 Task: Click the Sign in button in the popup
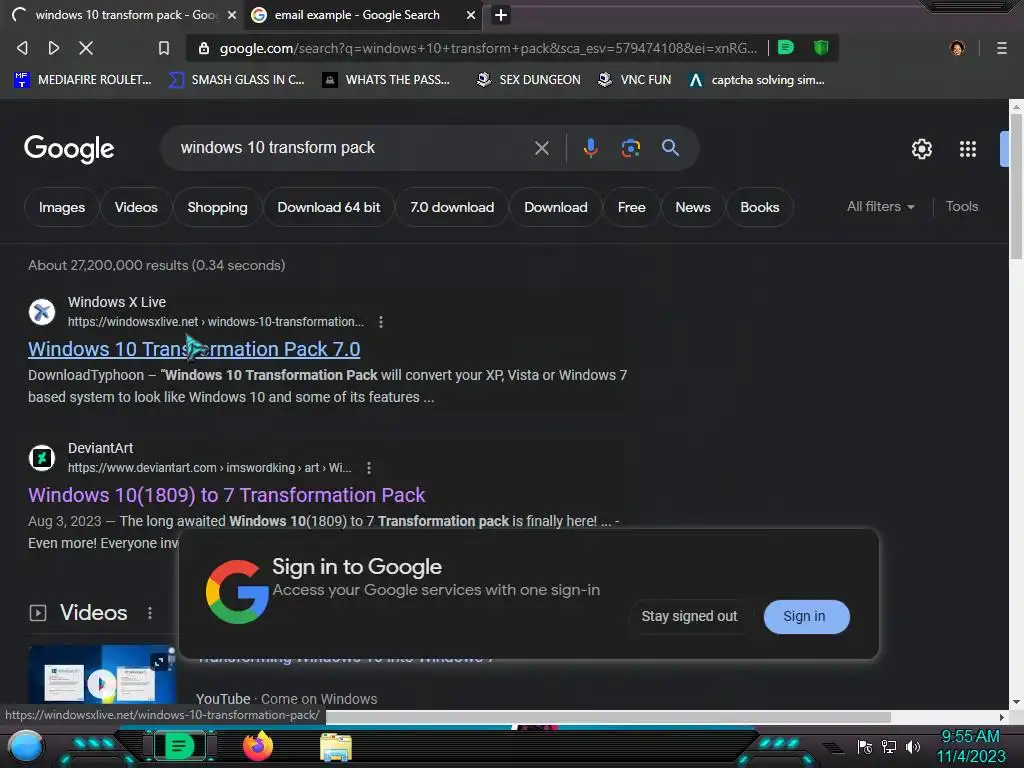pyautogui.click(x=806, y=616)
